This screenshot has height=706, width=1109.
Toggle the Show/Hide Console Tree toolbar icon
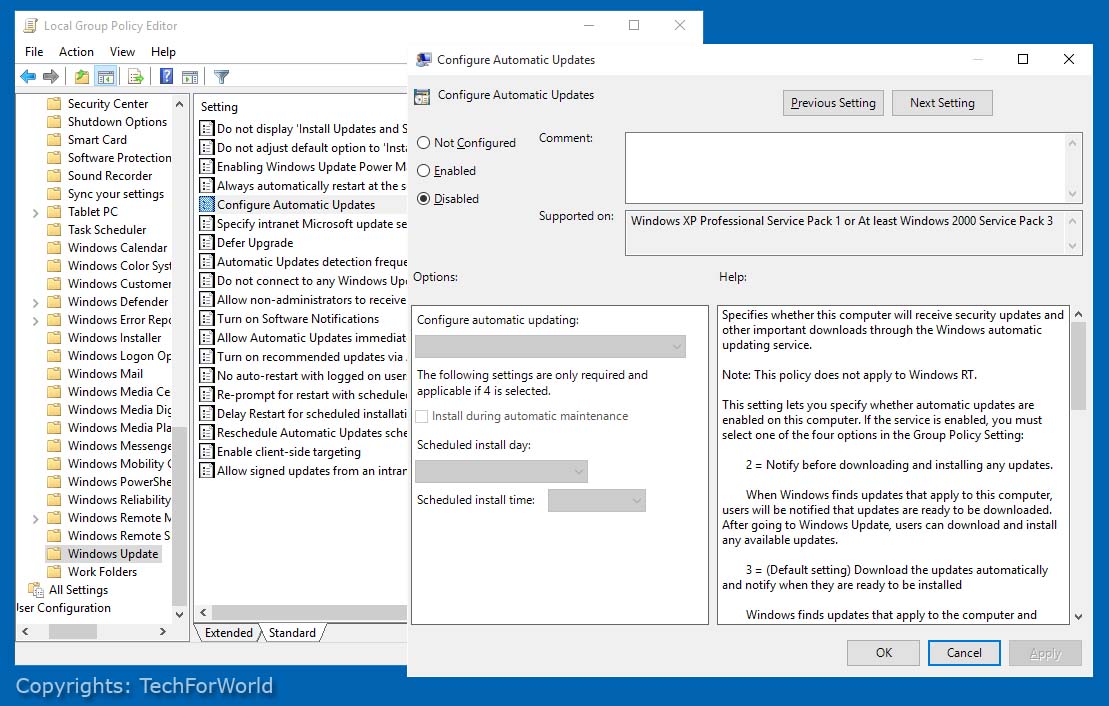[105, 76]
